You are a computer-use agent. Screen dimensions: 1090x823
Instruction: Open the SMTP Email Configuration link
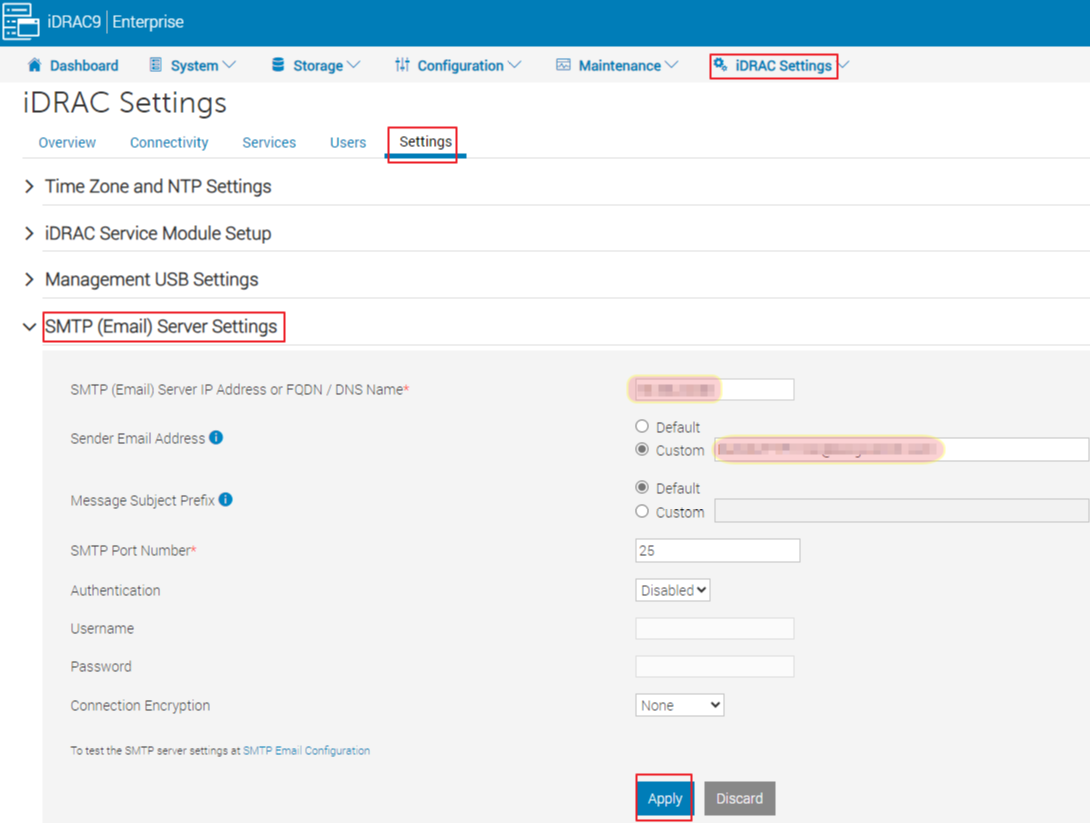tap(307, 751)
